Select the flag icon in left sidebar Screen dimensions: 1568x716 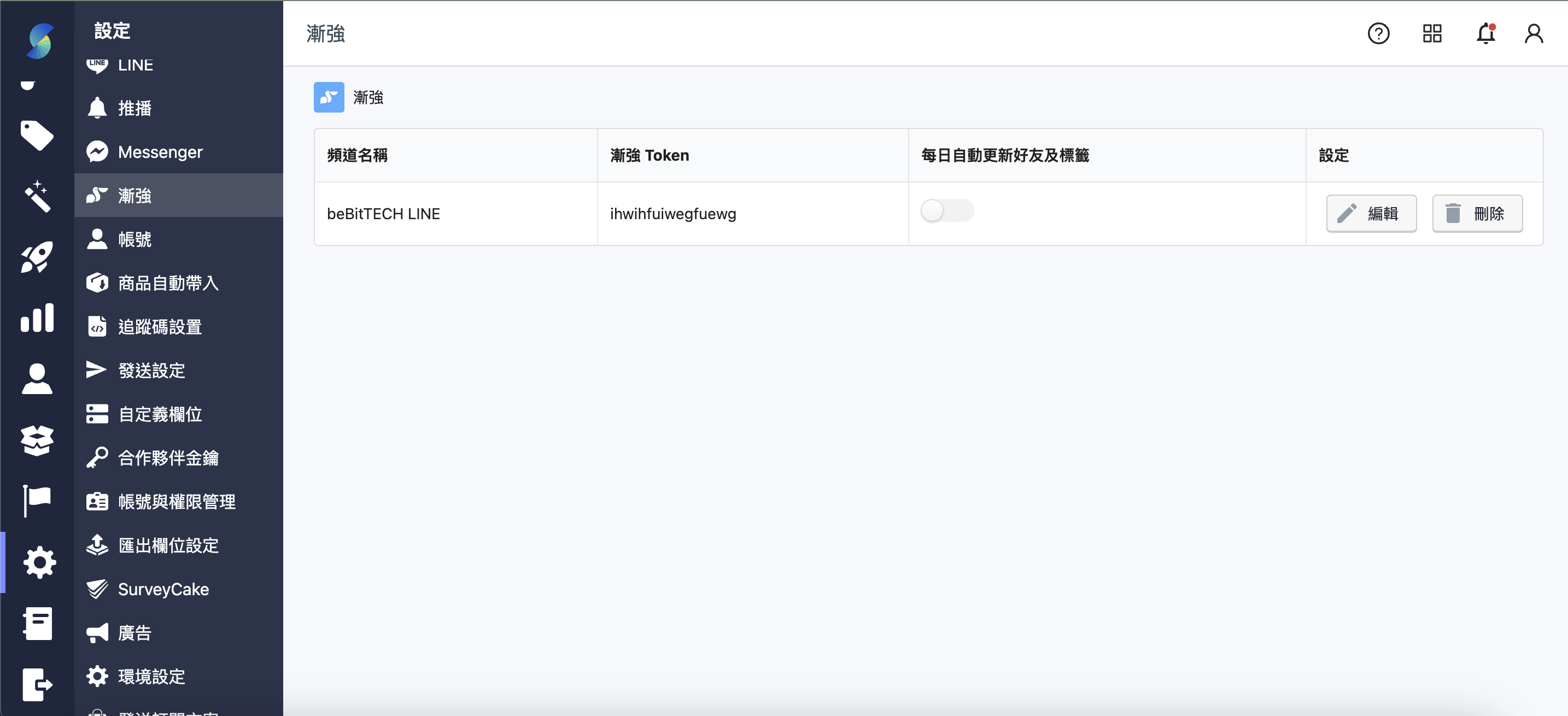37,500
